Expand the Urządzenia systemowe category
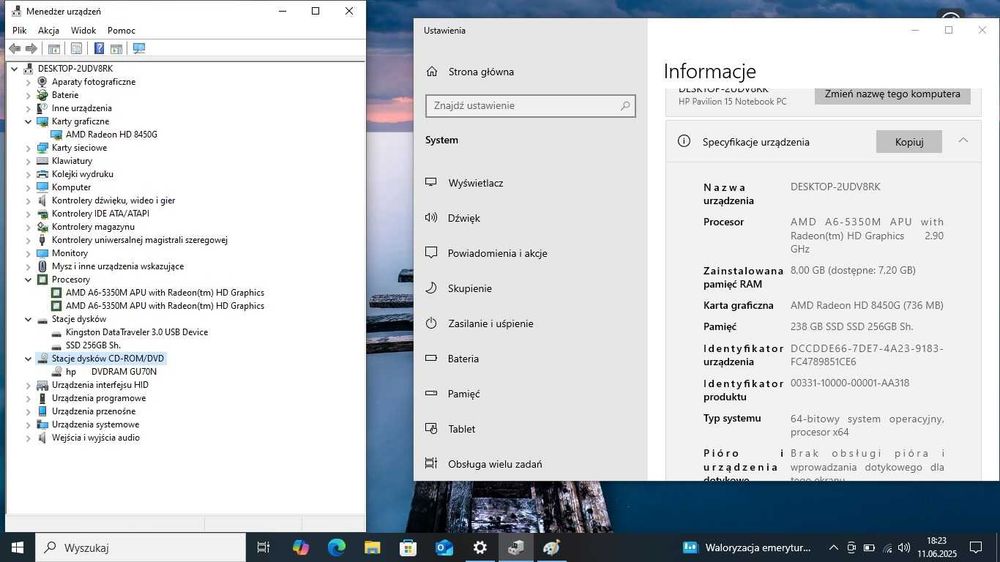 [x=28, y=424]
